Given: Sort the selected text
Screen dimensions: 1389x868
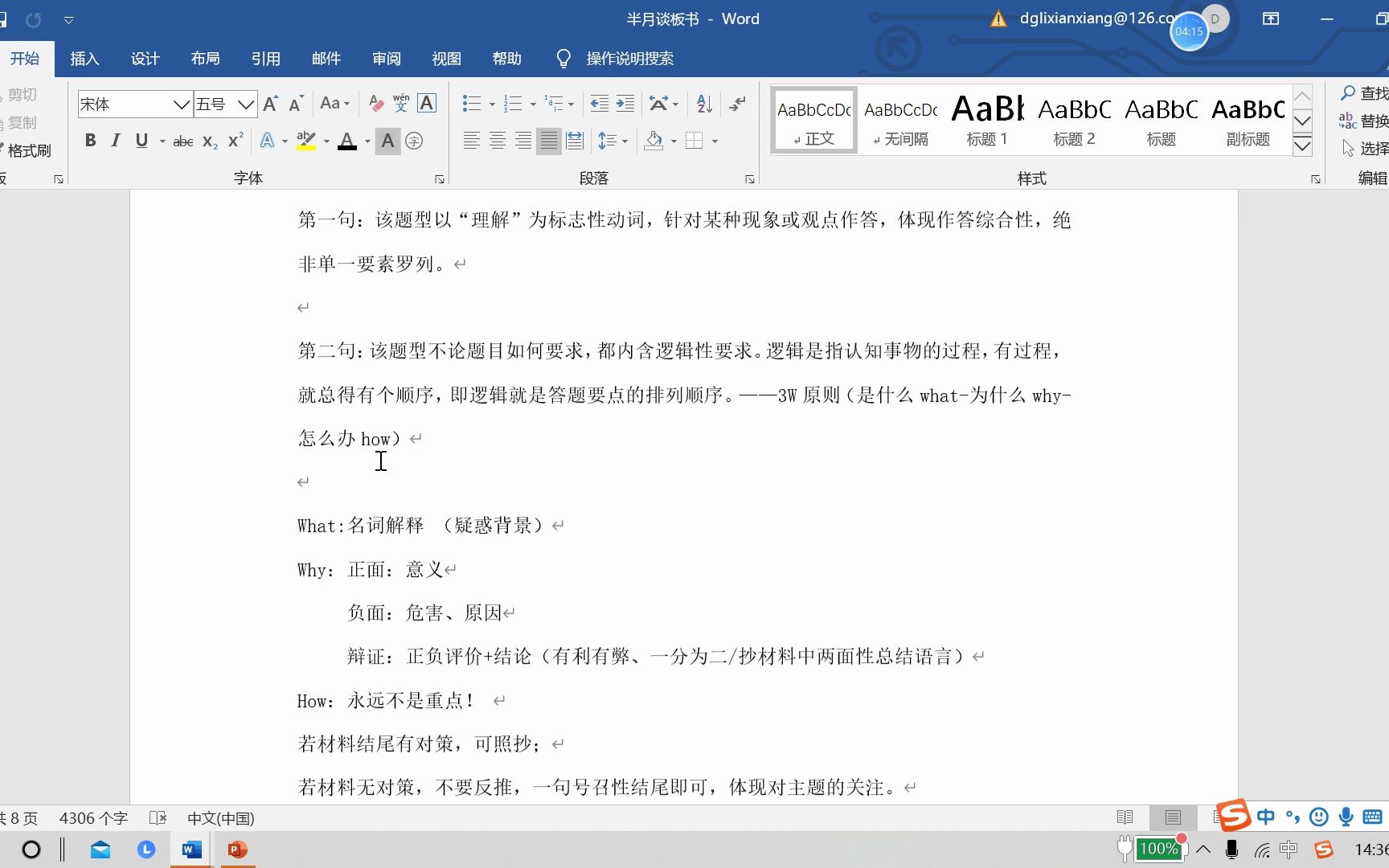Looking at the screenshot, I should (705, 104).
